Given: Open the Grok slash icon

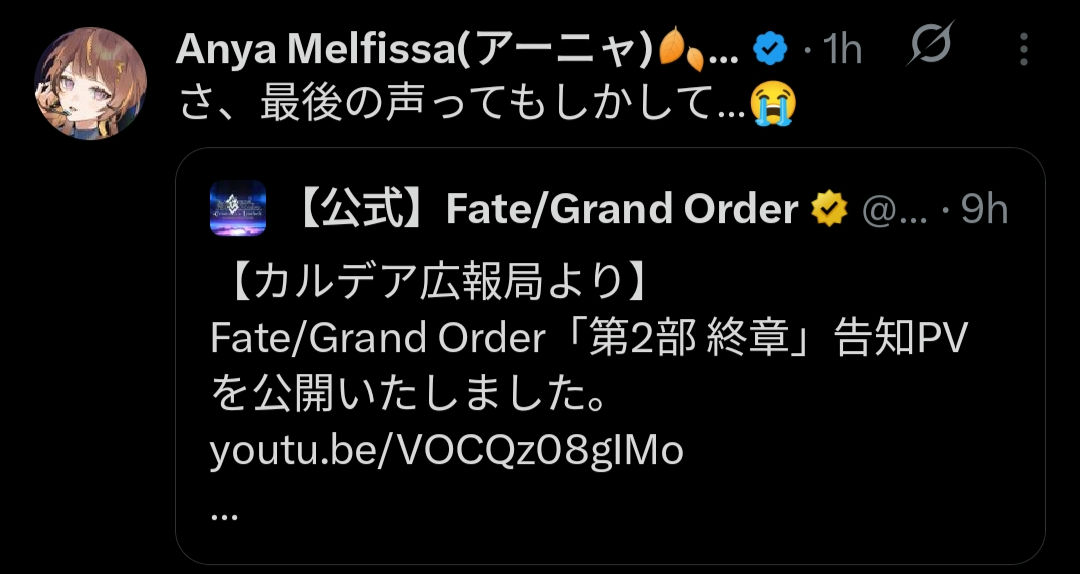Looking at the screenshot, I should coord(931,43).
